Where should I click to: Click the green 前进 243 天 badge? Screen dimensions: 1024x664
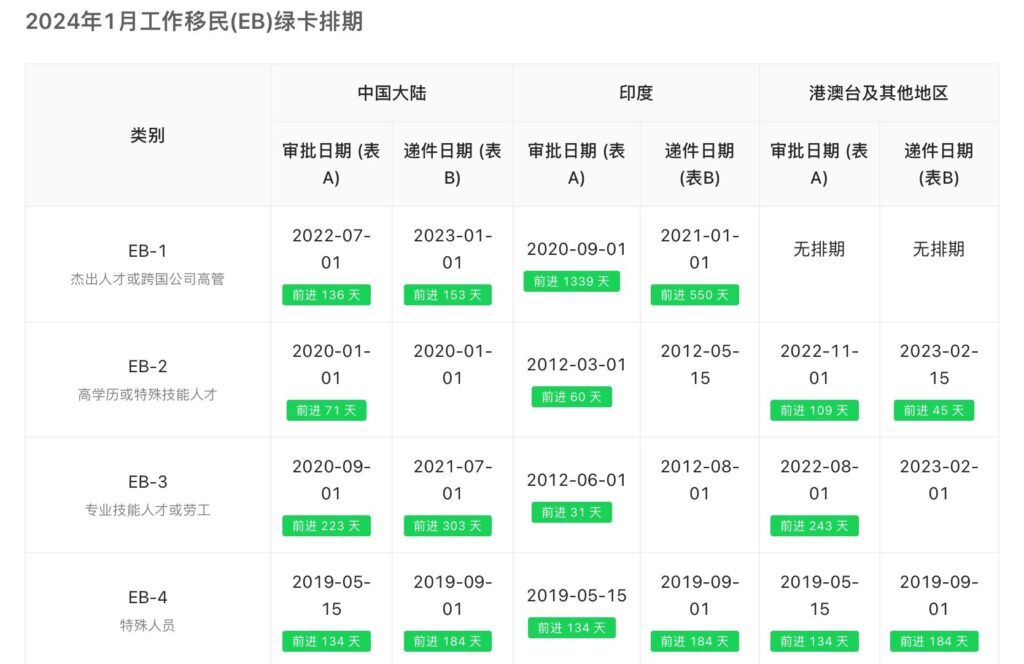tap(814, 526)
